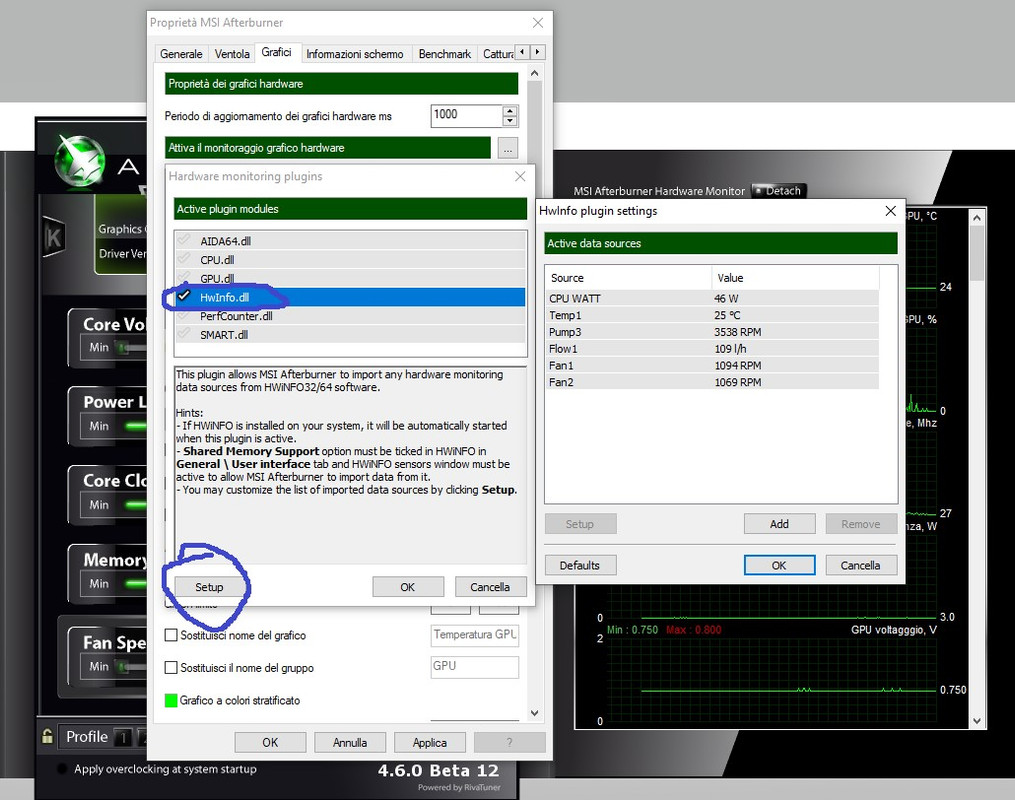
Task: Decrease the update period with down arrow
Action: (x=510, y=121)
